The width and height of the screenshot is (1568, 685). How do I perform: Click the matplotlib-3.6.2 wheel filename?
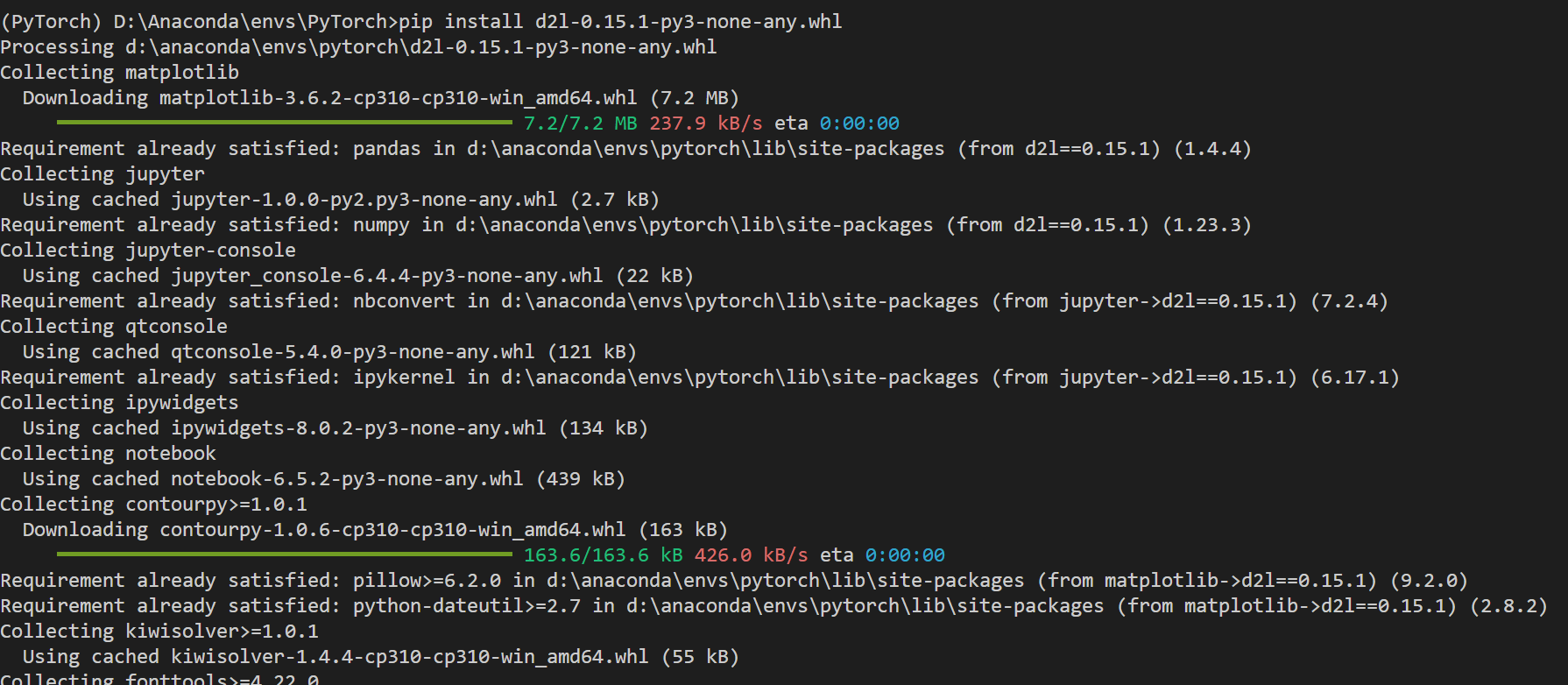tap(399, 97)
